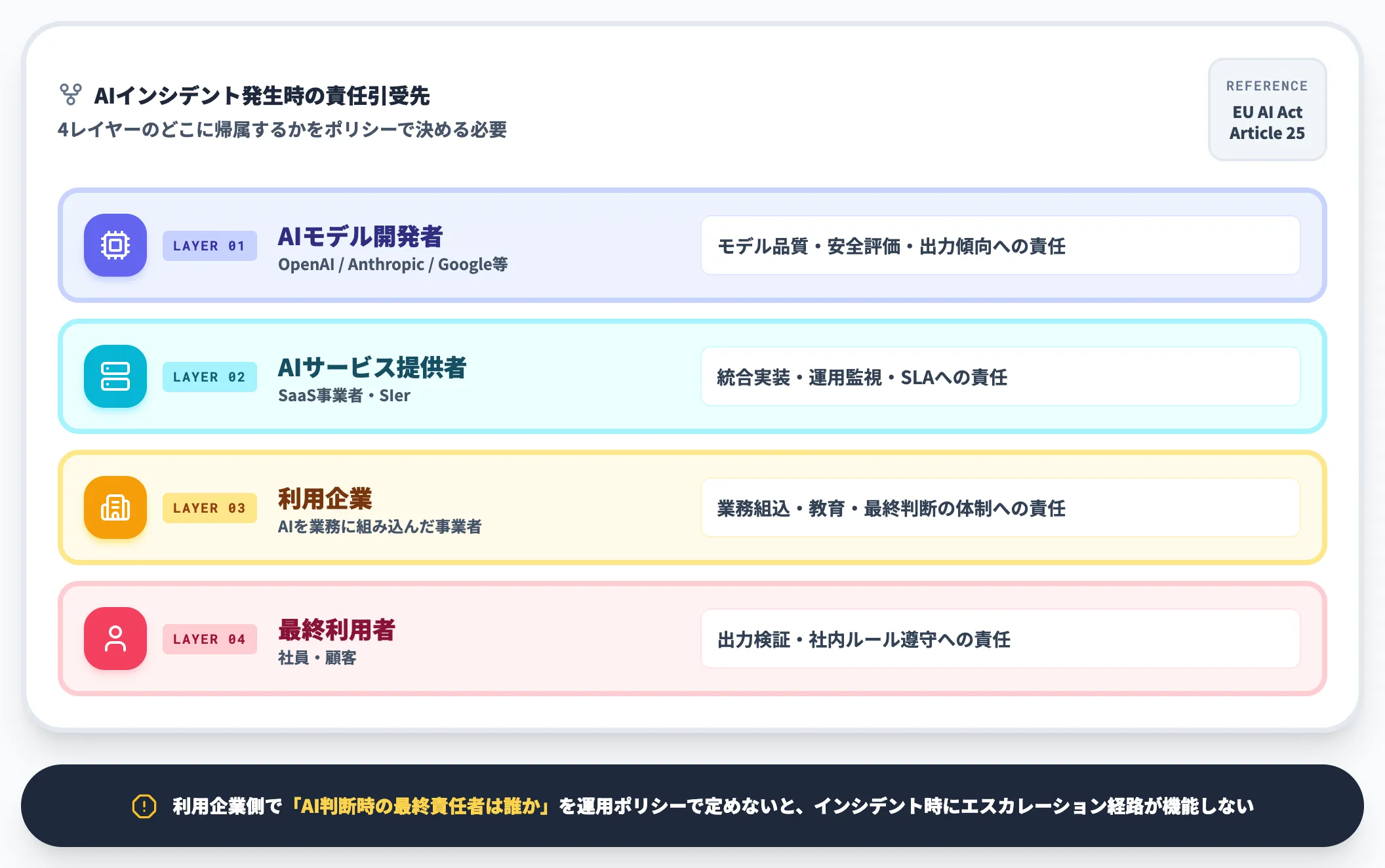Click the text SaaS事業者・SIer
The width and height of the screenshot is (1385, 868).
point(344,395)
